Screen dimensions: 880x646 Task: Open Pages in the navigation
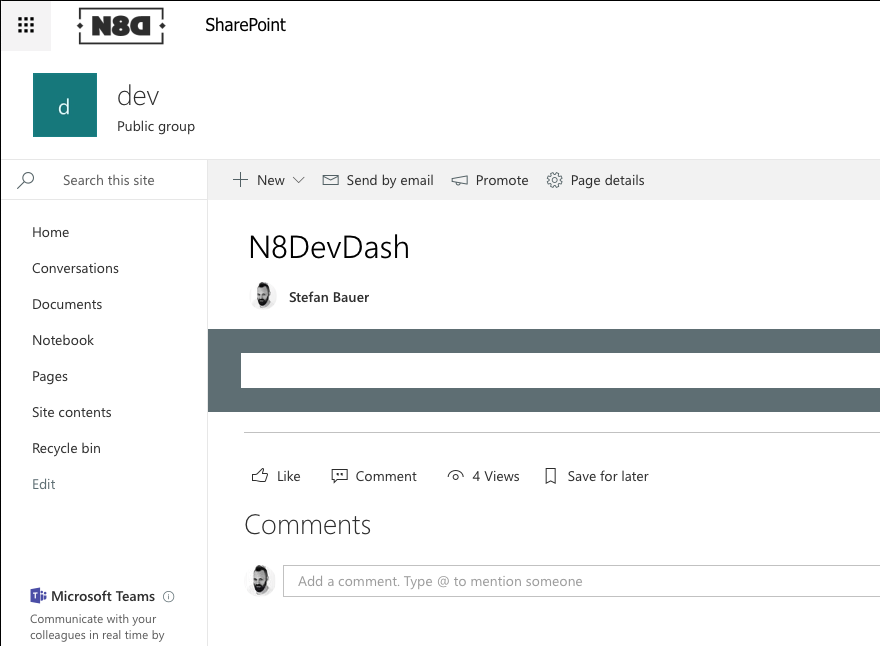click(x=50, y=377)
